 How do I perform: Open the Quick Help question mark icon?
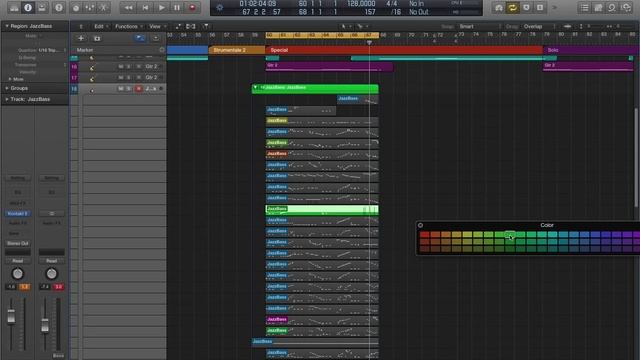(58, 7)
